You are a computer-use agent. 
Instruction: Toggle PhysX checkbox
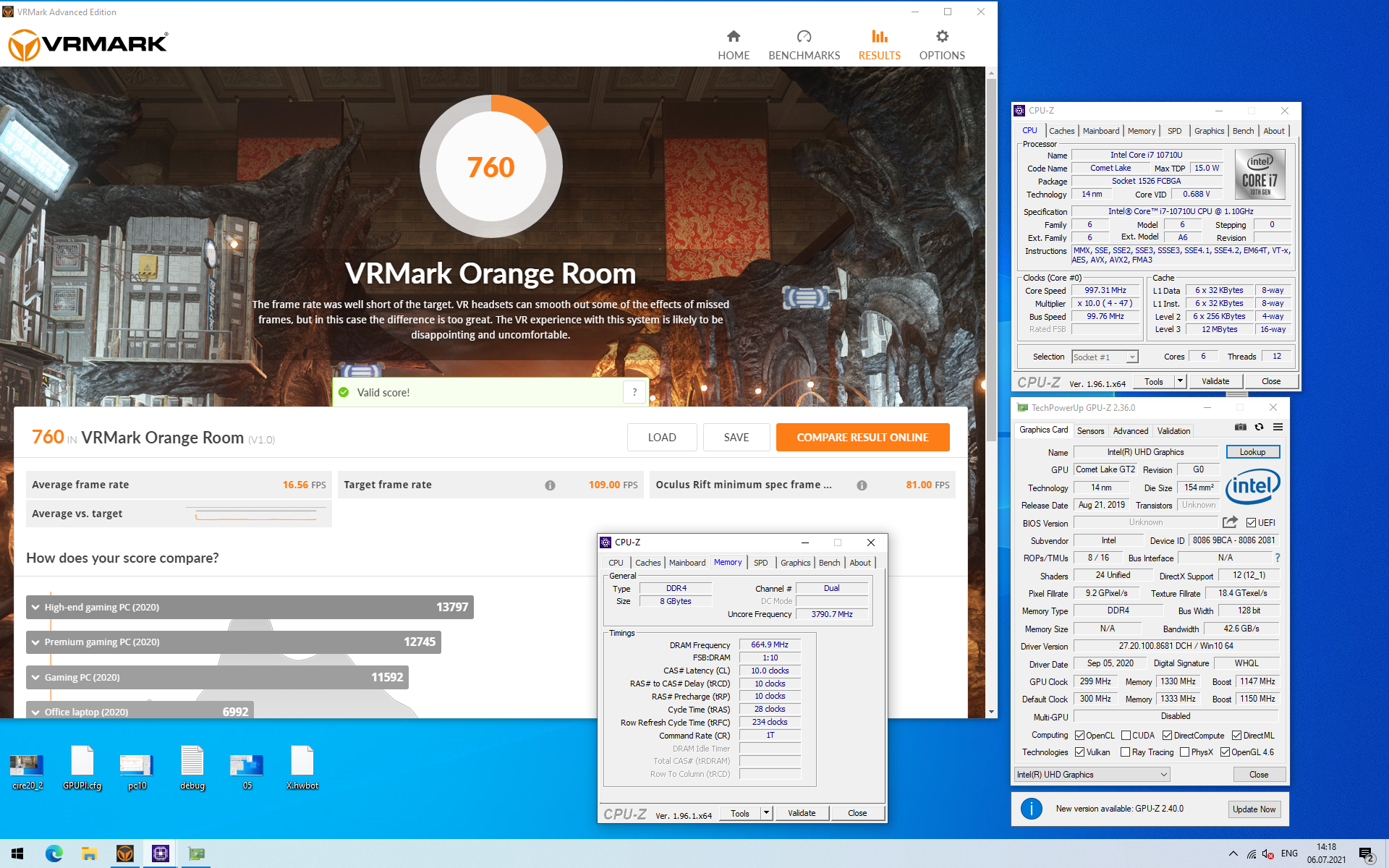pos(1184,752)
